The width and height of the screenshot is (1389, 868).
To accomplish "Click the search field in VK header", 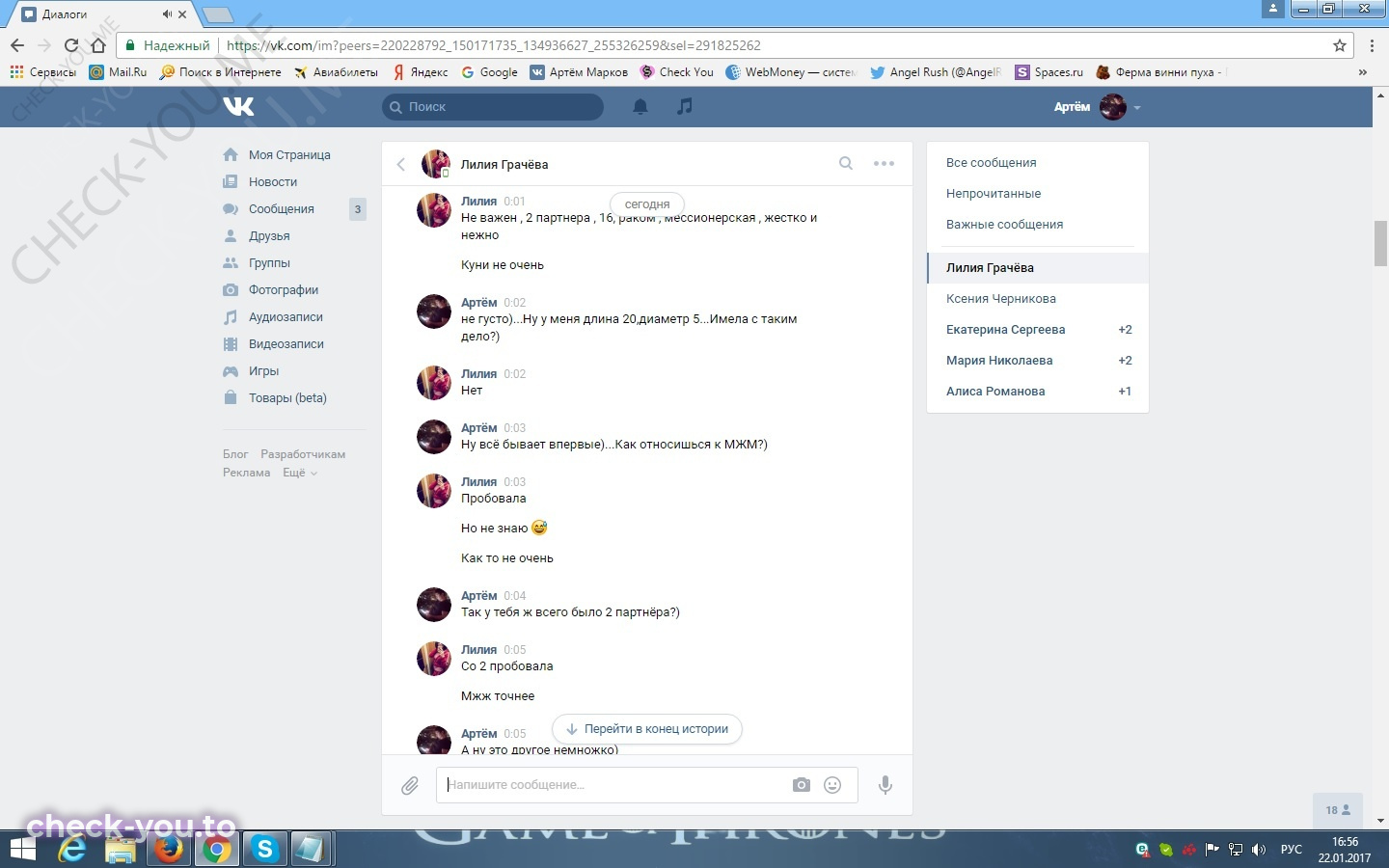I will (x=493, y=106).
